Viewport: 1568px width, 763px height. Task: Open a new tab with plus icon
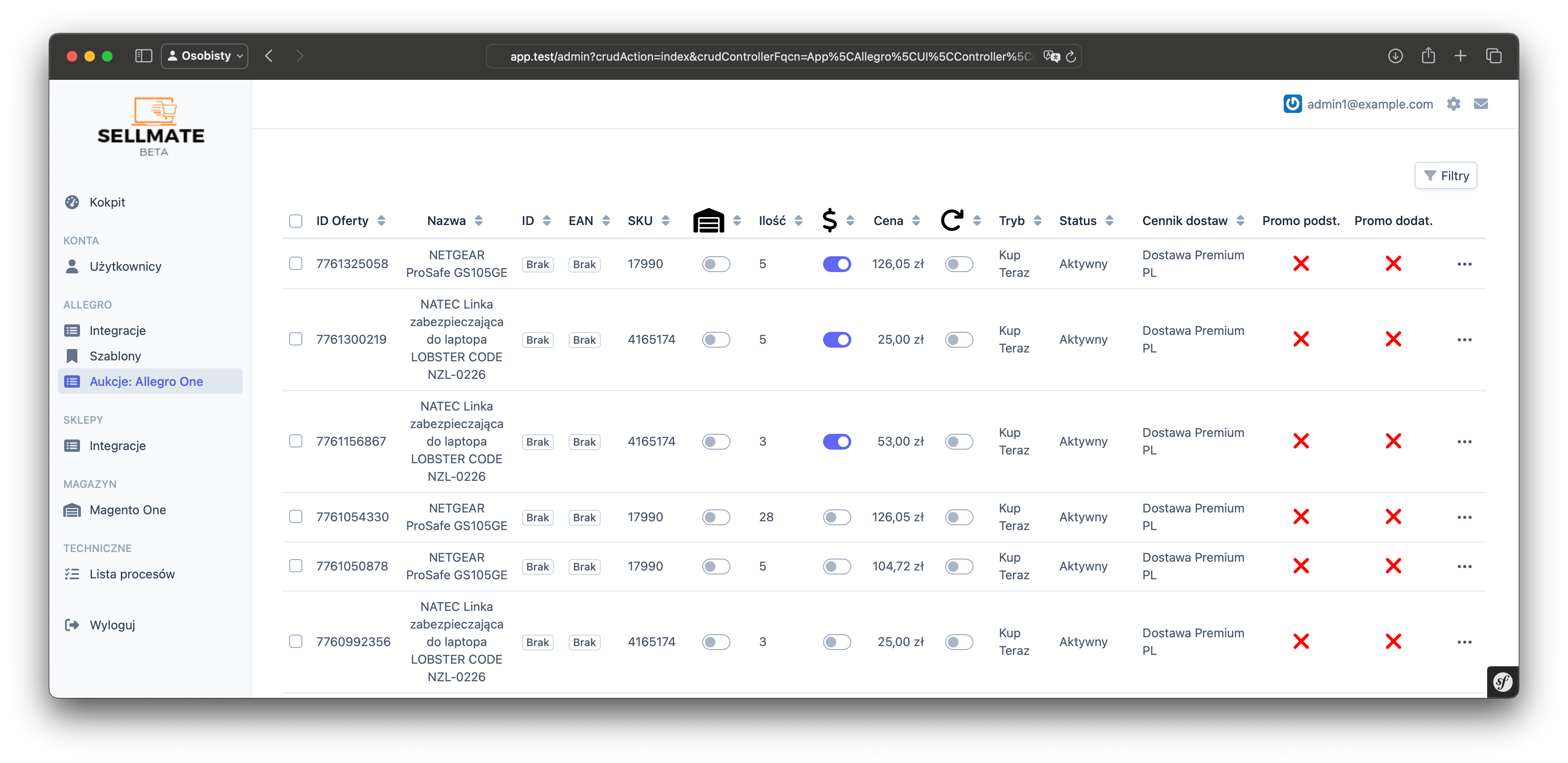(1460, 56)
